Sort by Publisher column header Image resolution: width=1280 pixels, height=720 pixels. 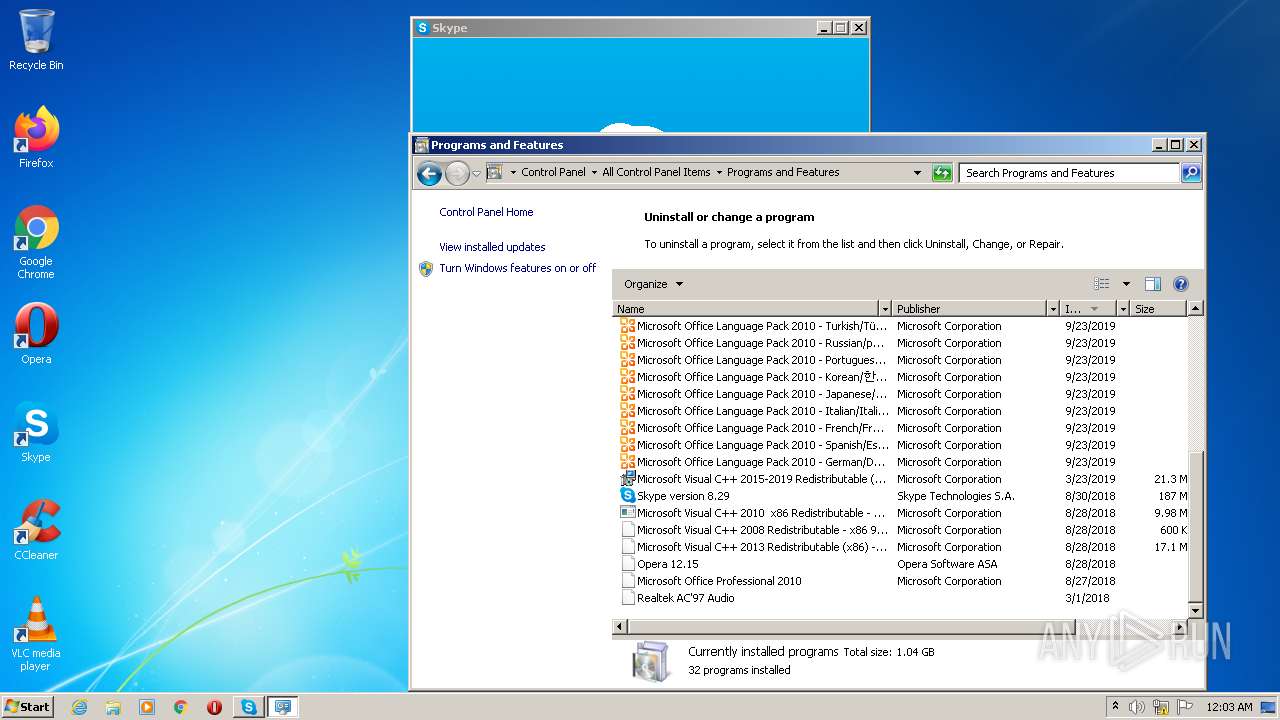(x=969, y=309)
